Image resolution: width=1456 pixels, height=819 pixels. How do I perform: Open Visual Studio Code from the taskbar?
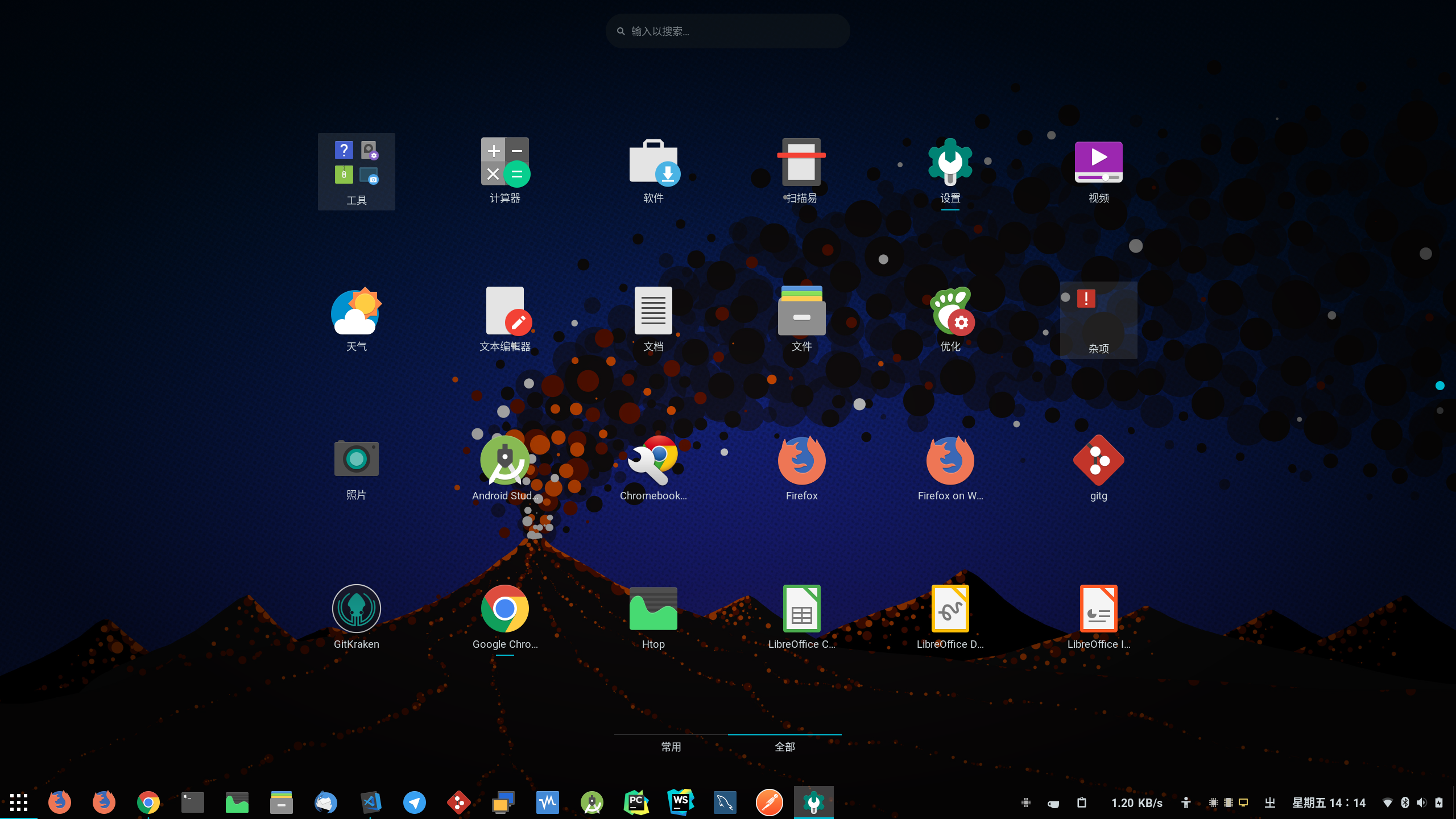coord(370,803)
